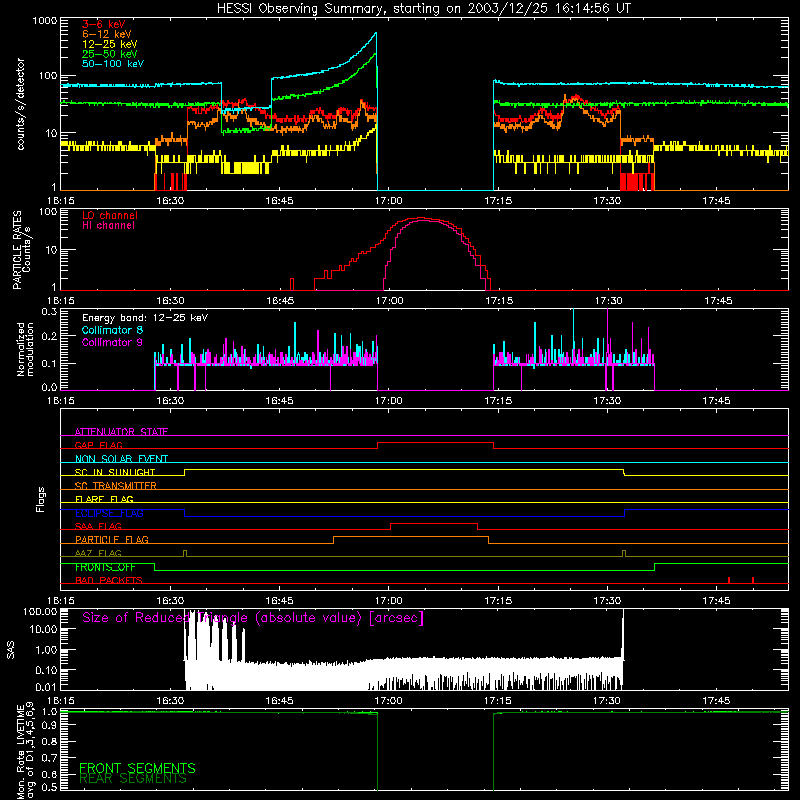Screen dimensions: 800x800
Task: Click the SC_TRANSMITTER flag label
Action: pos(115,486)
